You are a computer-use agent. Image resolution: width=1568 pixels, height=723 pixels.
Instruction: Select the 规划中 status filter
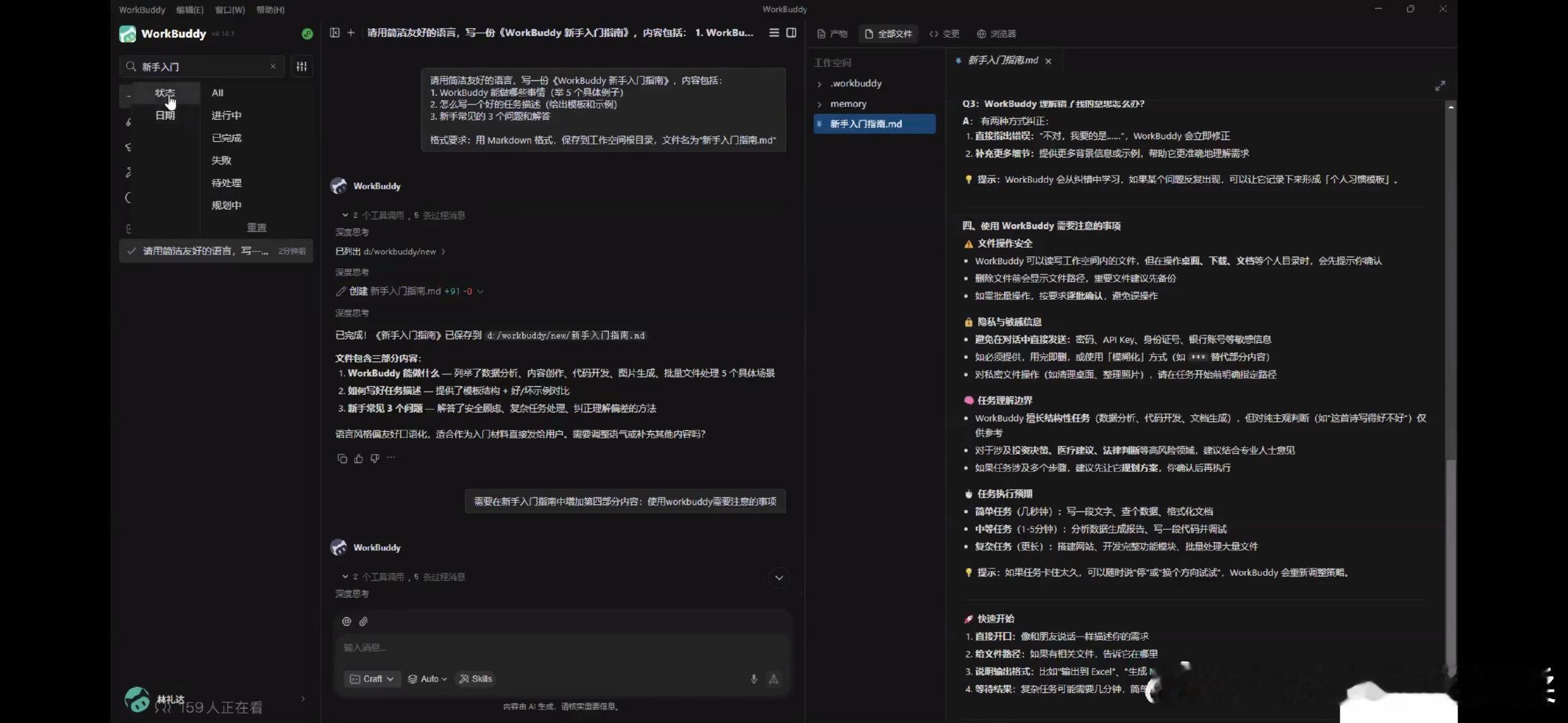pyautogui.click(x=226, y=205)
